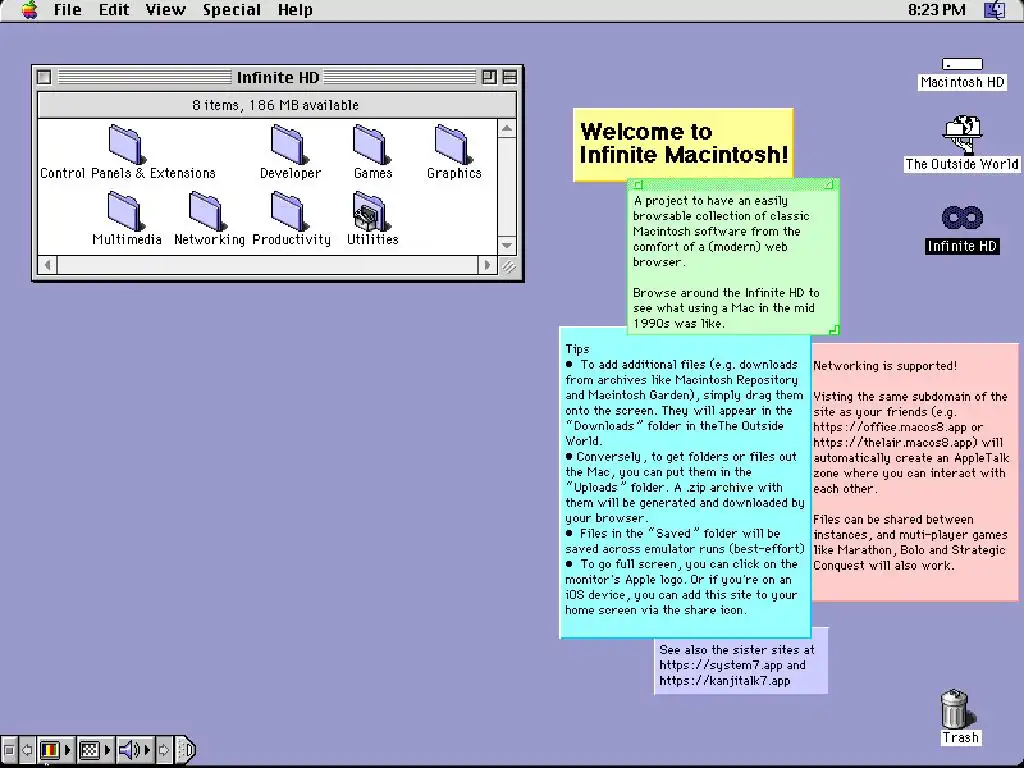The width and height of the screenshot is (1024, 768).
Task: Select the Control Panels & Extensions folder
Action: [127, 152]
